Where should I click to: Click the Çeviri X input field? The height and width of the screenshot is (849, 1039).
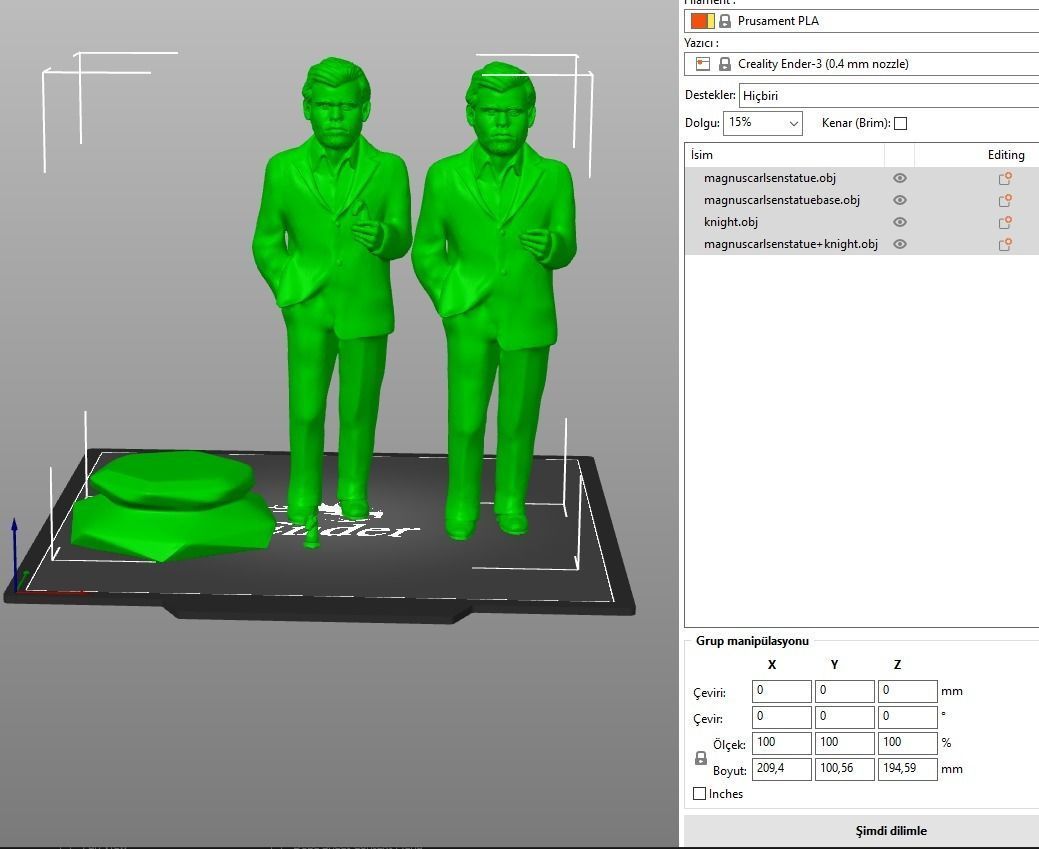pos(782,691)
